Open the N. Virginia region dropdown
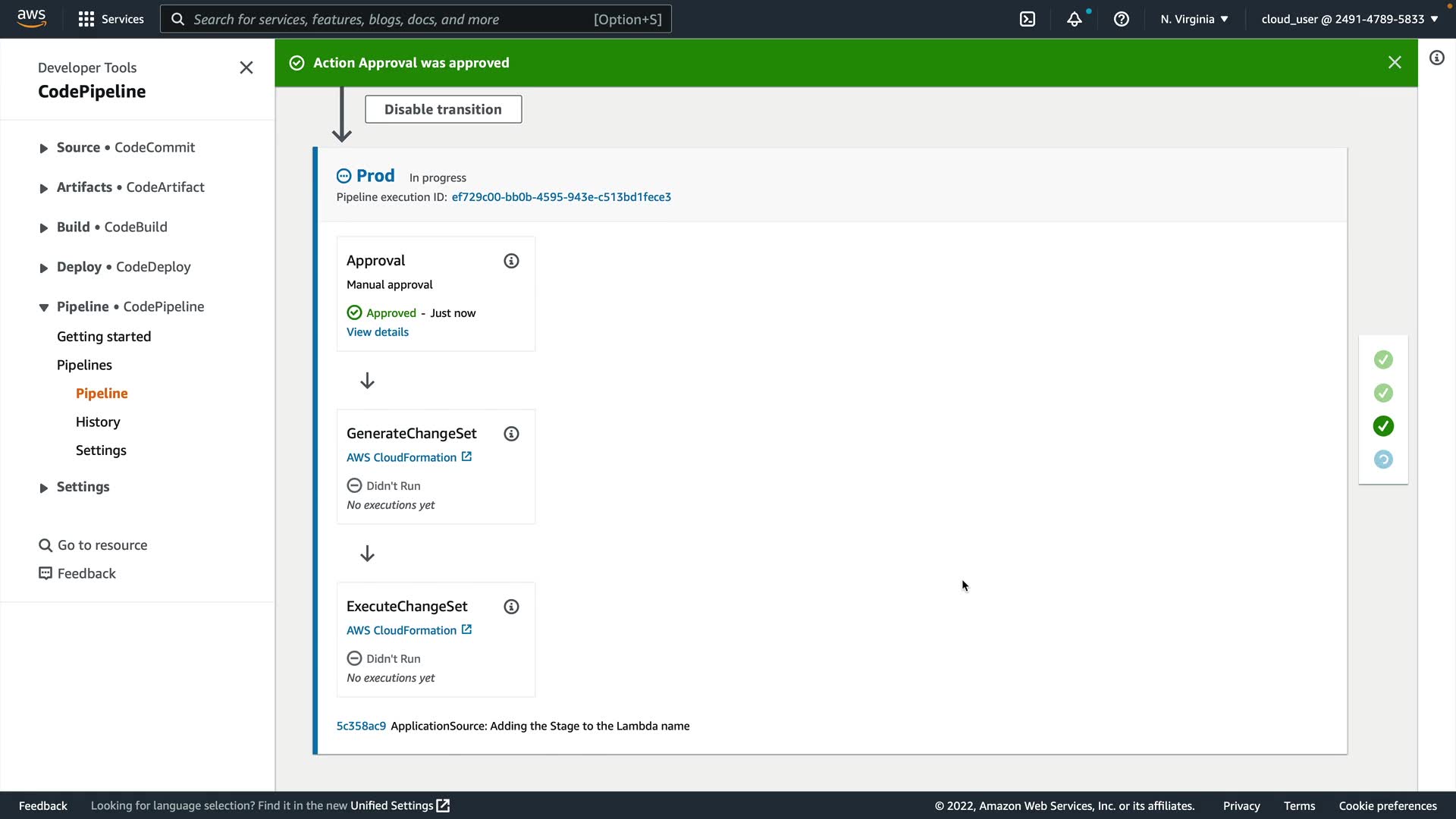Image resolution: width=1456 pixels, height=819 pixels. [1194, 19]
